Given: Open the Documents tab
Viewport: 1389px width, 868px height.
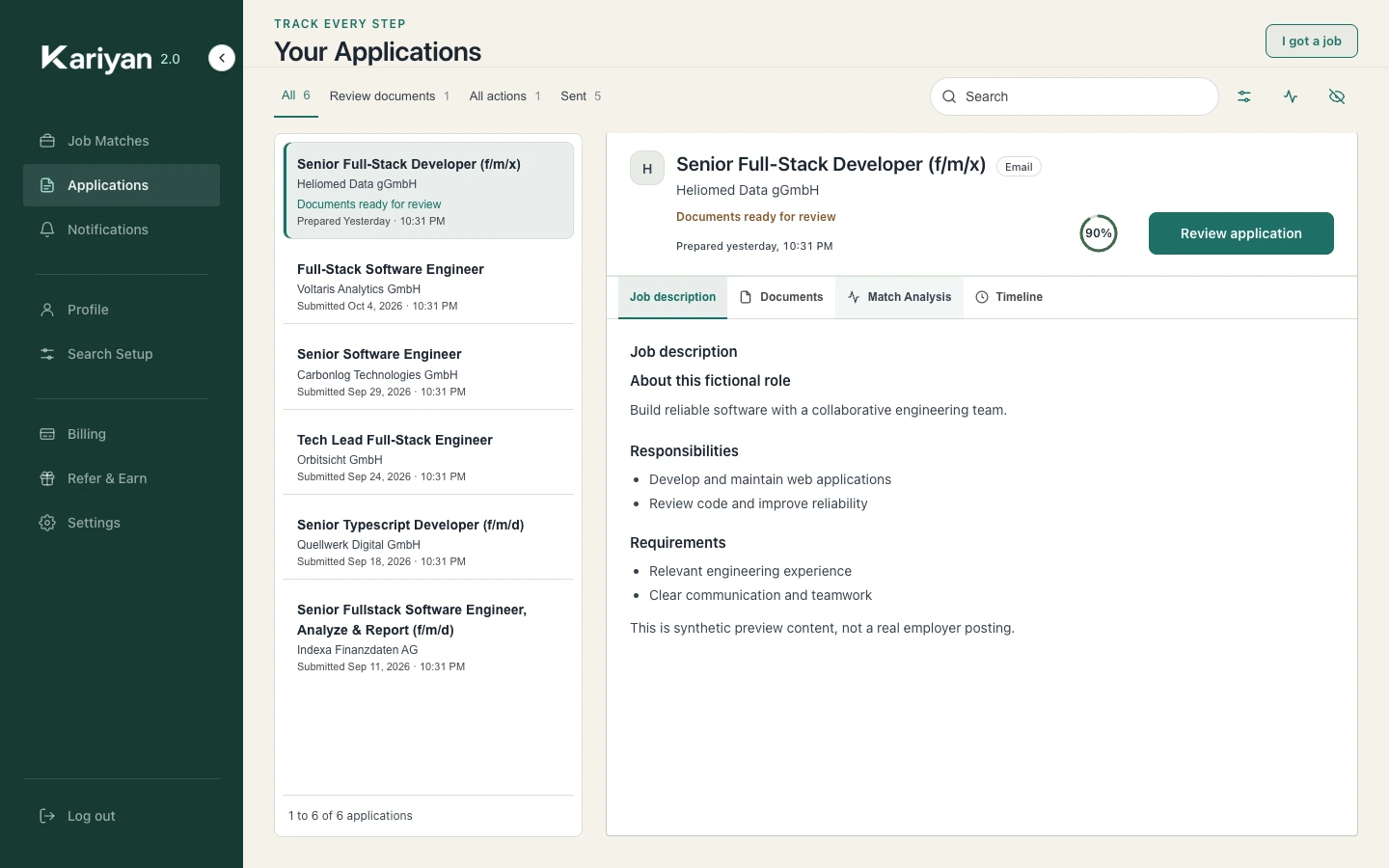Looking at the screenshot, I should [x=781, y=297].
